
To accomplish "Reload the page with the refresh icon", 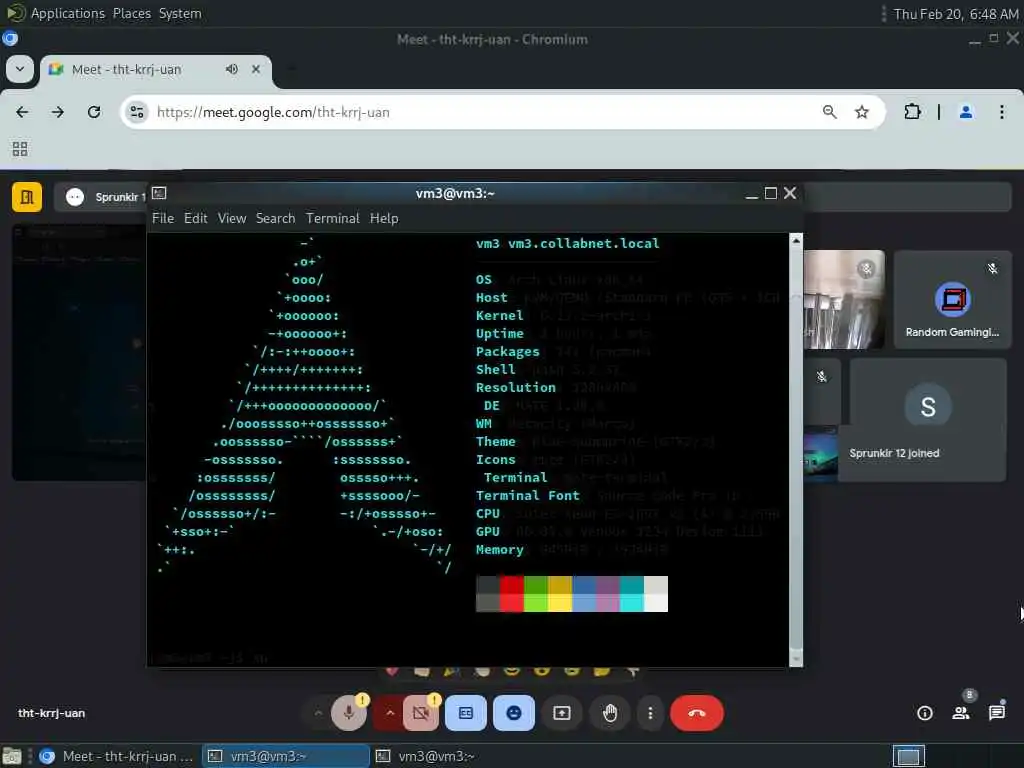I will coord(94,112).
